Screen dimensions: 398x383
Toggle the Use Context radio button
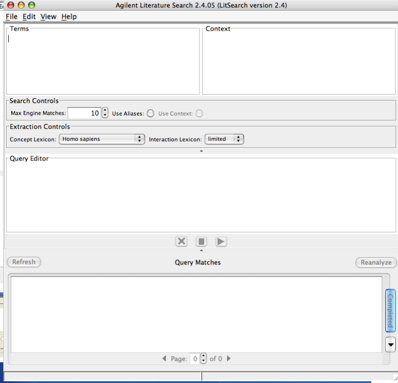199,113
